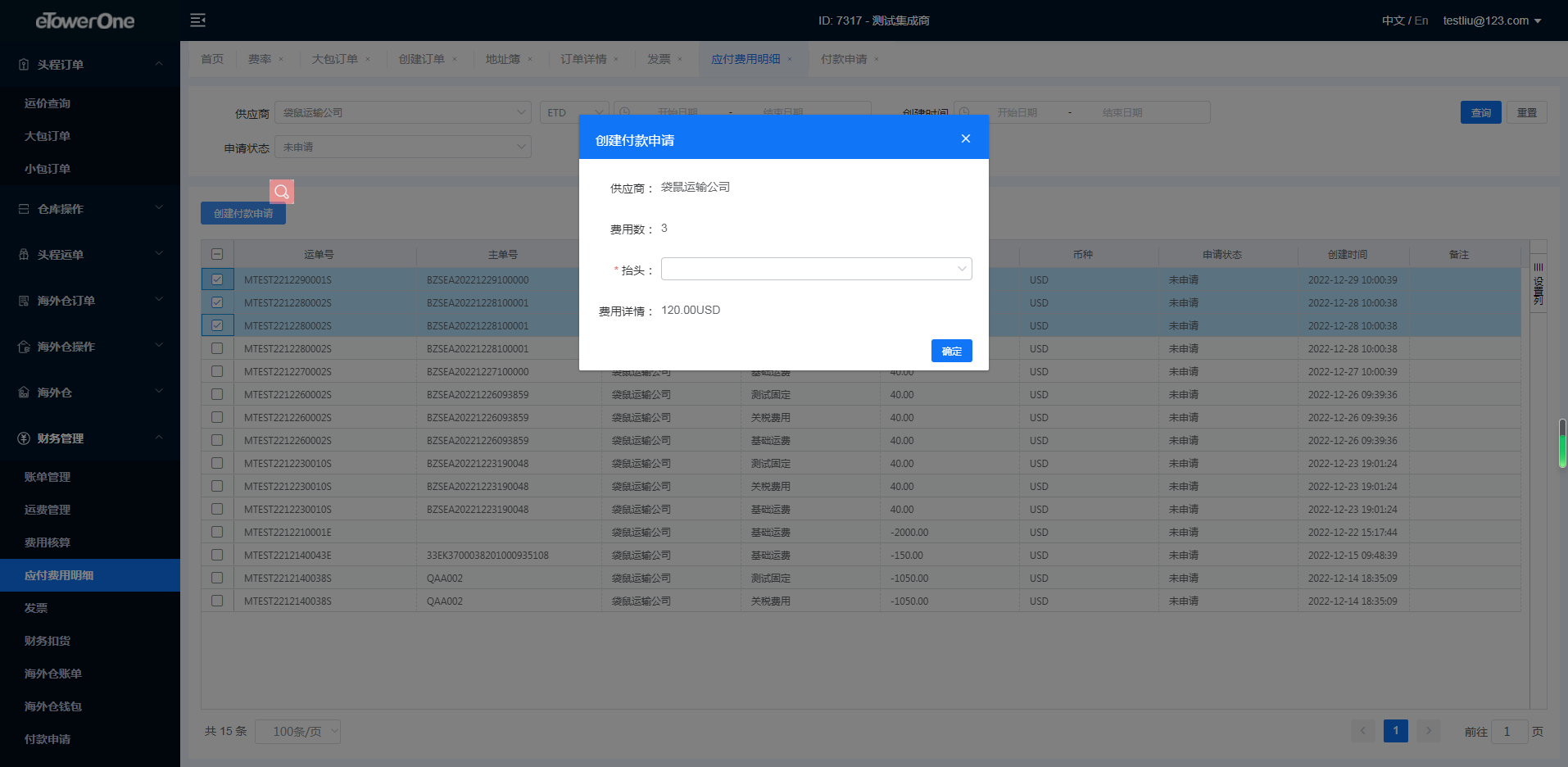Uncheck row MTEST2212290001S checkbox

click(x=217, y=279)
